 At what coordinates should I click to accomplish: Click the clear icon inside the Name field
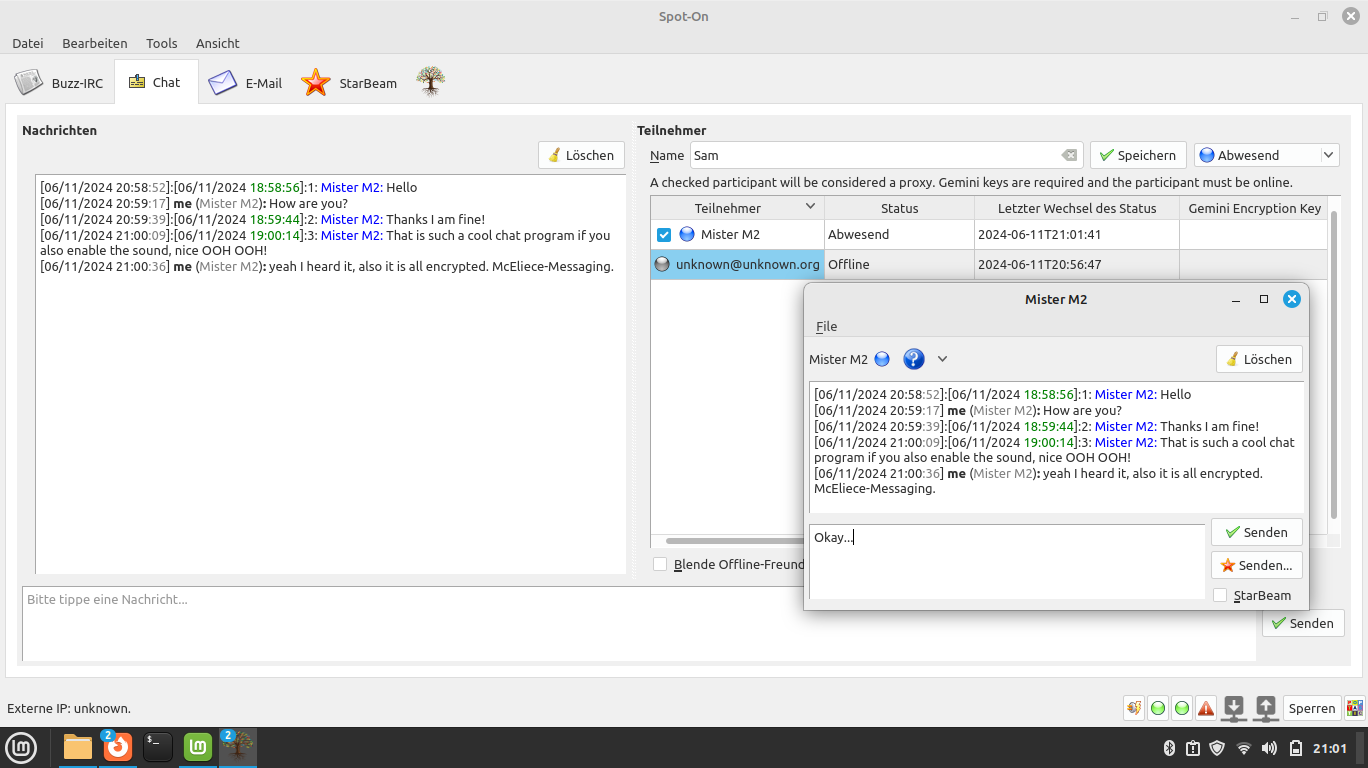point(1069,155)
